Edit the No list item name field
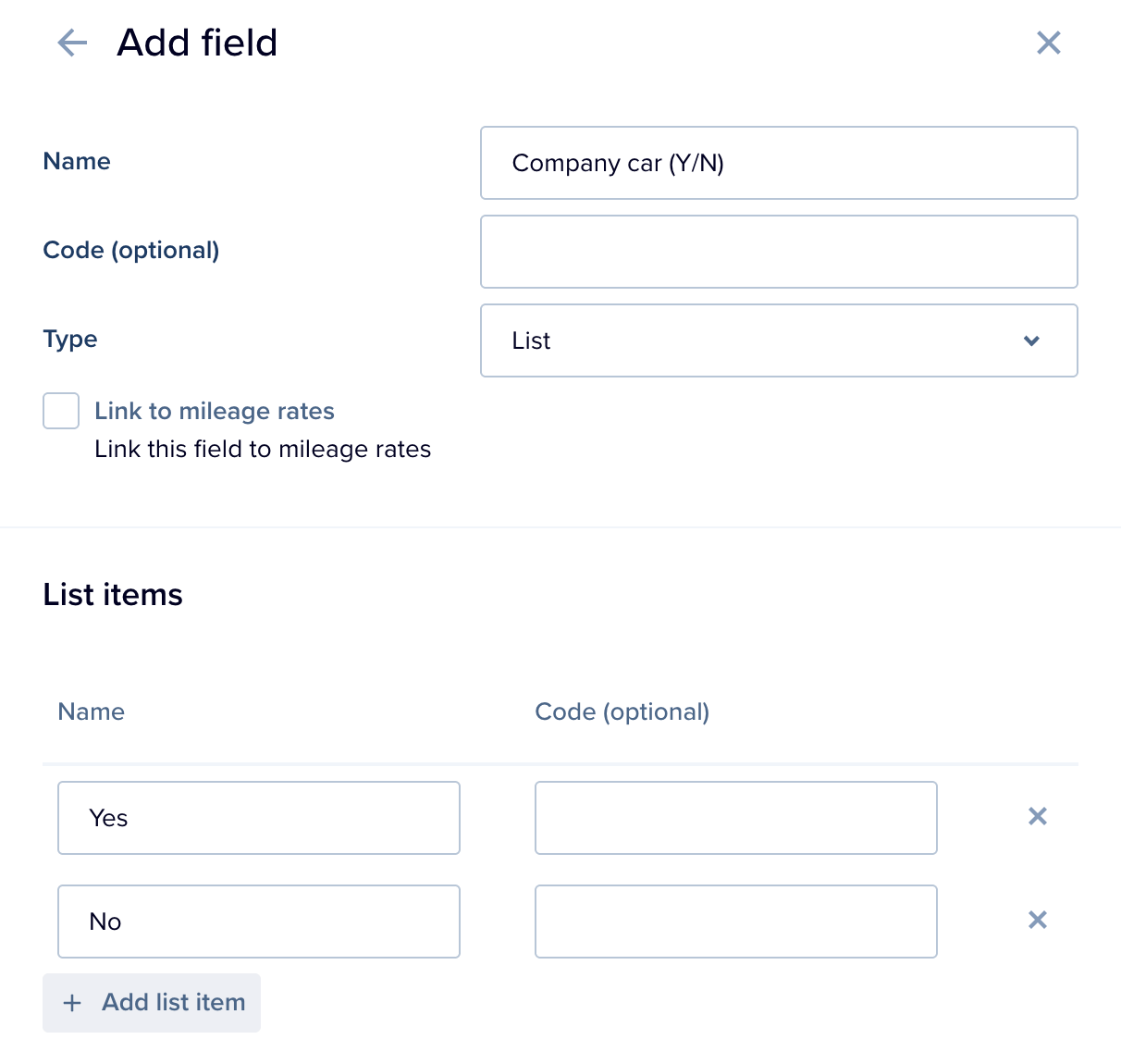This screenshot has width=1121, height=1064. pos(259,922)
